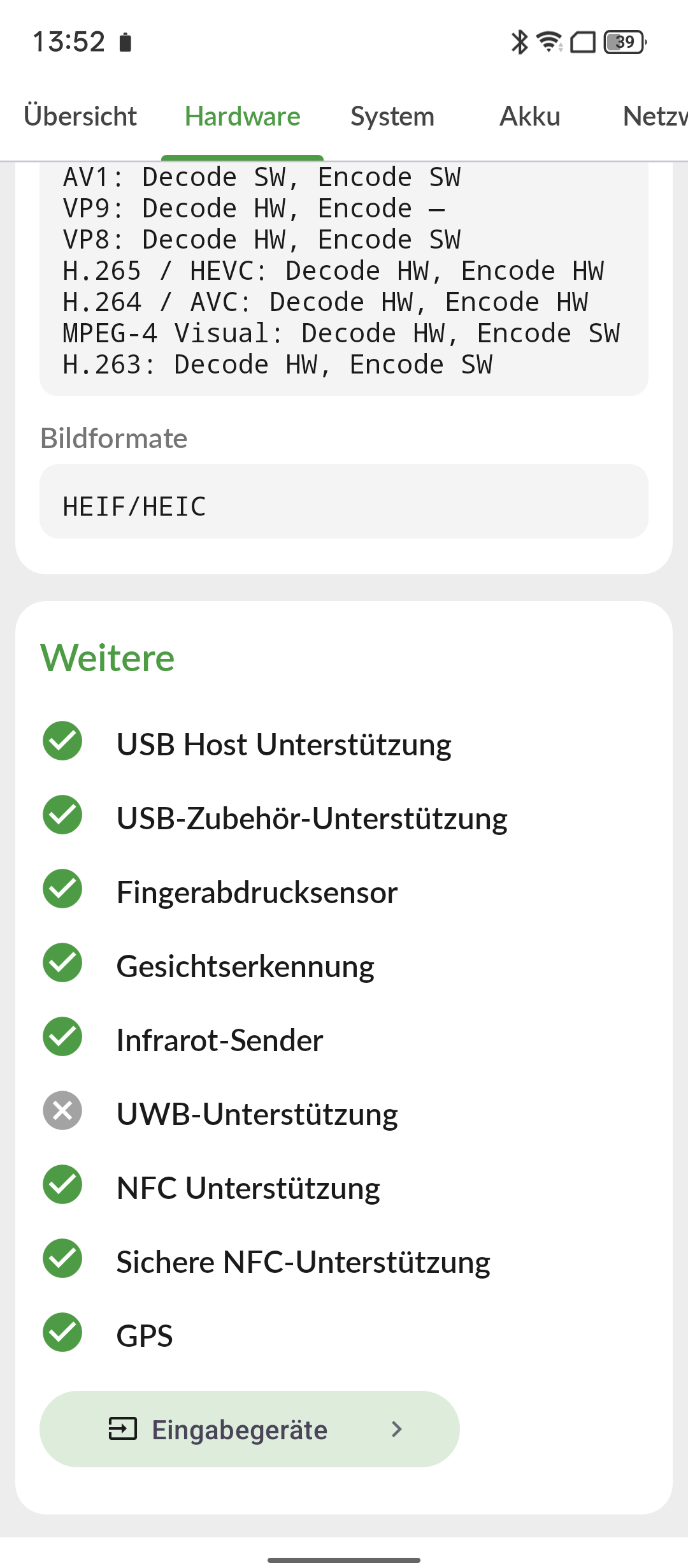
Task: Tap the Wi-Fi icon in status bar
Action: click(549, 42)
